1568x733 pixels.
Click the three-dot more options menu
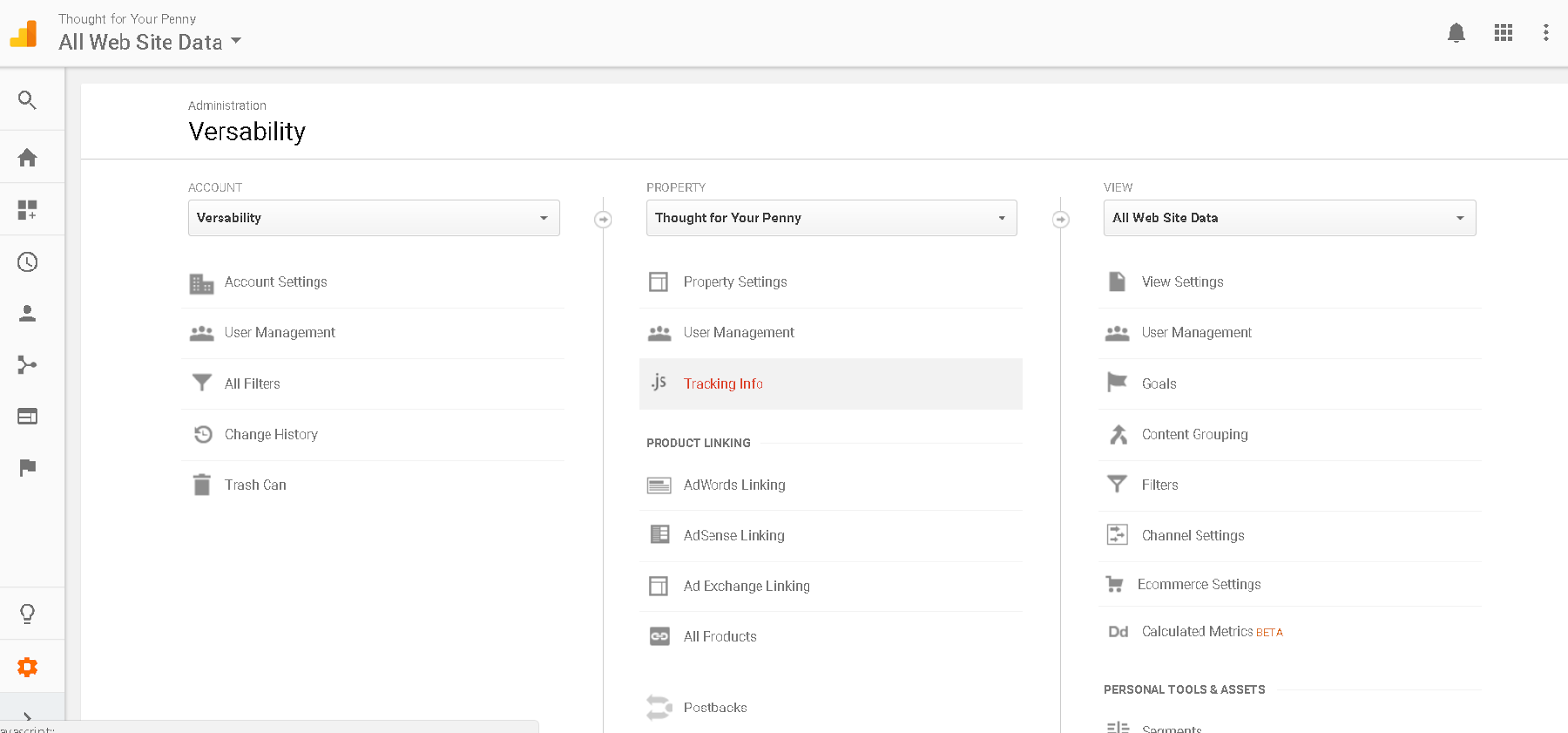click(1546, 33)
